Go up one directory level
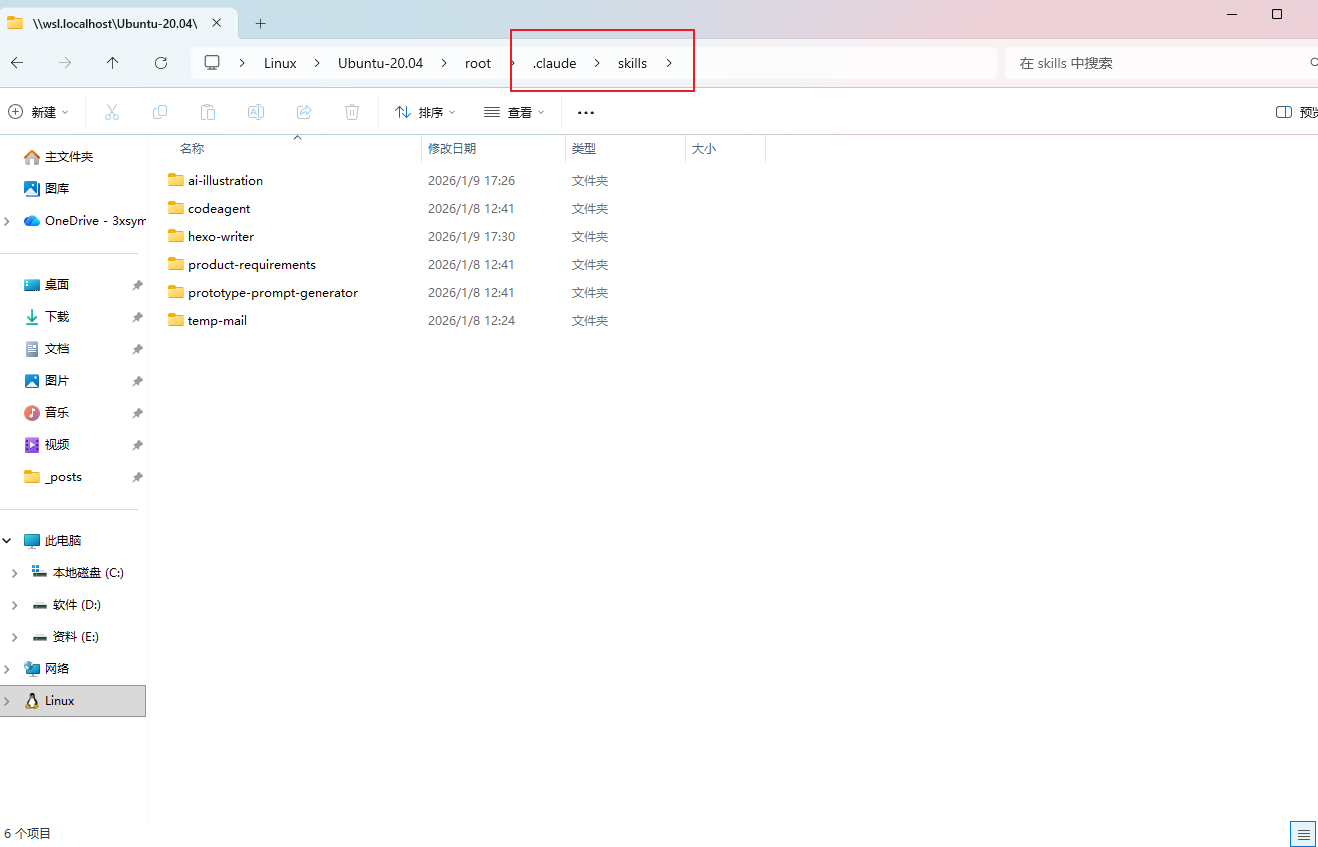Image resolution: width=1318 pixels, height=847 pixels. pyautogui.click(x=113, y=63)
